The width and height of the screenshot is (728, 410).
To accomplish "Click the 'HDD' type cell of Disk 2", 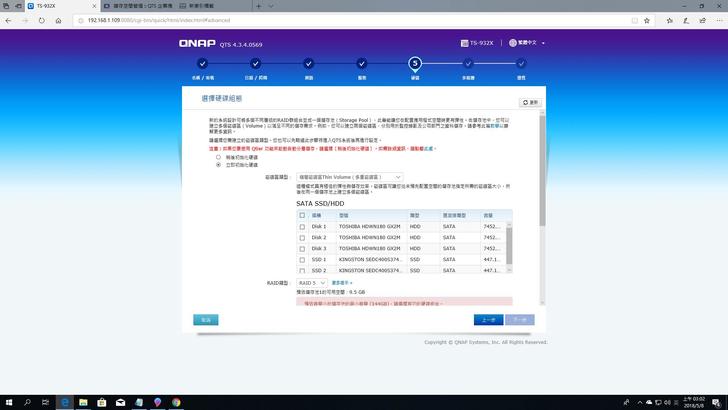I will point(415,237).
